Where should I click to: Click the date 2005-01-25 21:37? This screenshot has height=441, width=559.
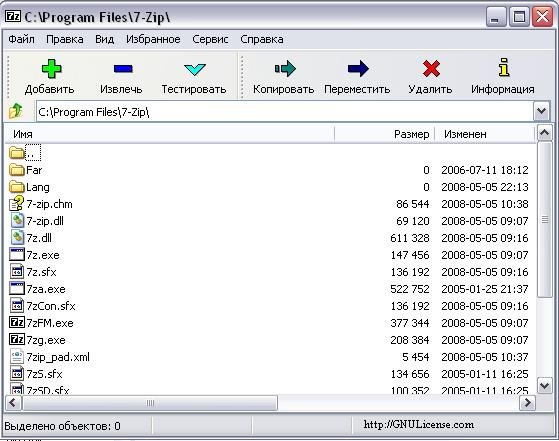pos(485,289)
